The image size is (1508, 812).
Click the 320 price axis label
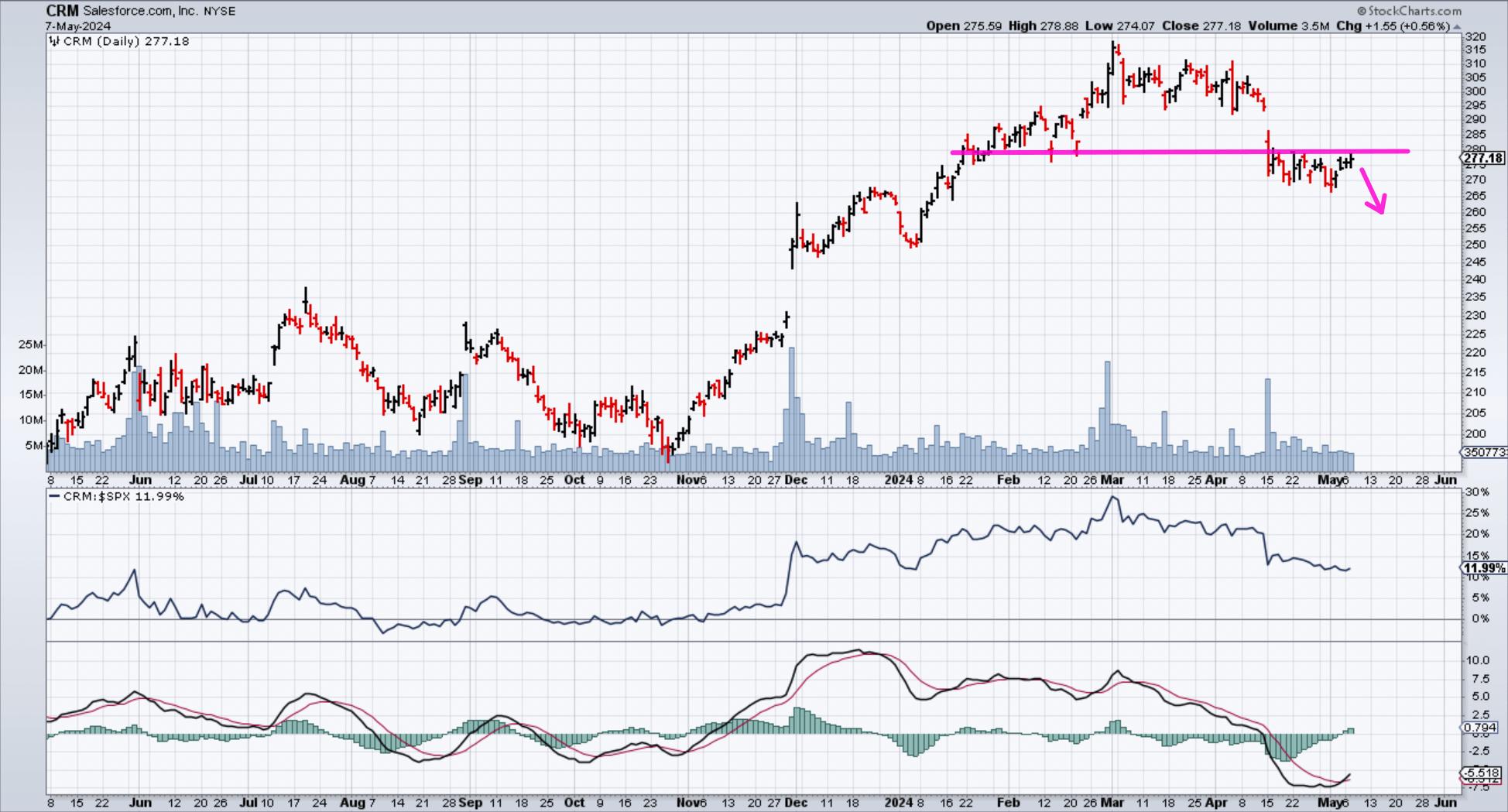[x=1475, y=36]
